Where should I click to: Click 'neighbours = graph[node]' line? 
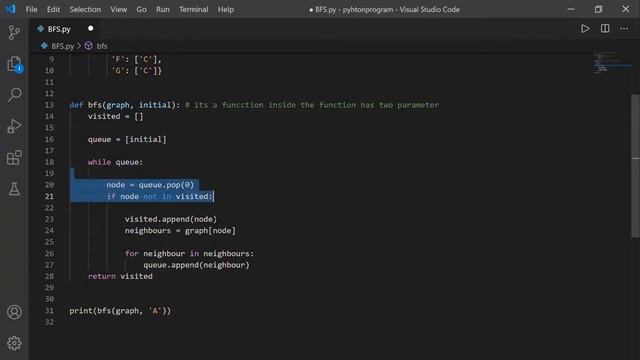pos(180,231)
